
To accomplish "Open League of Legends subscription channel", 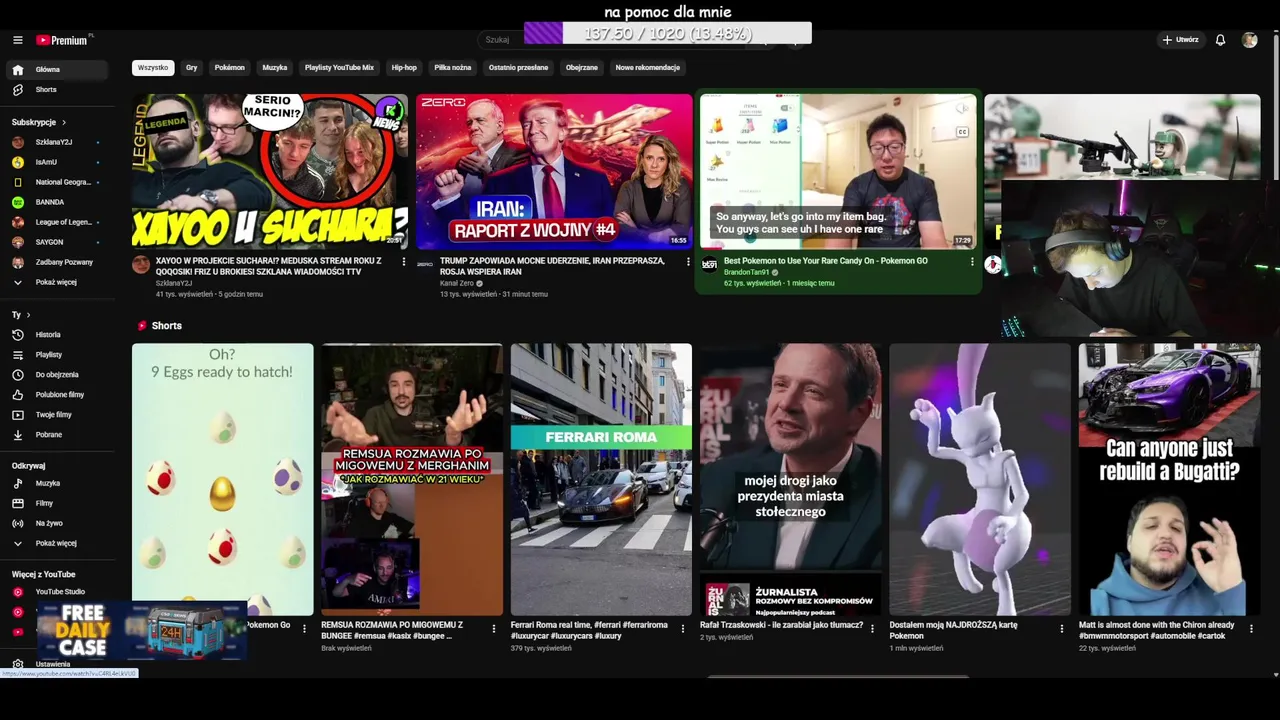I will pyautogui.click(x=57, y=222).
